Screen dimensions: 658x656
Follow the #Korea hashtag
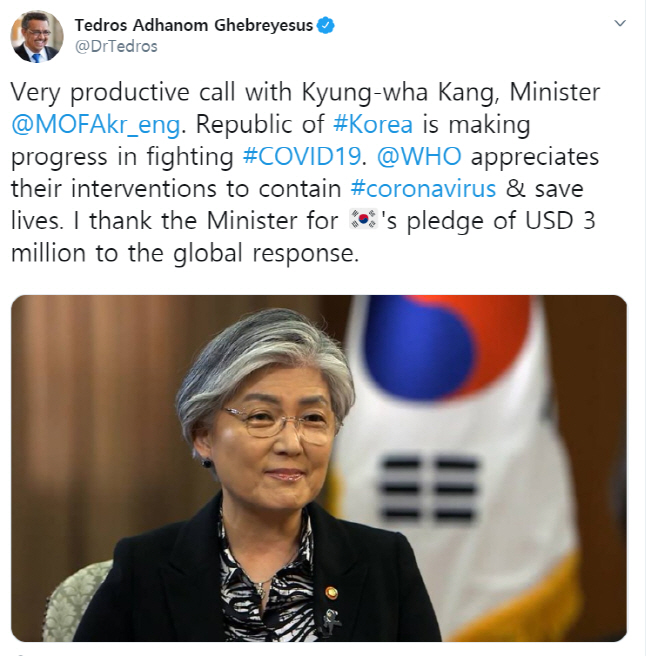click(x=373, y=124)
